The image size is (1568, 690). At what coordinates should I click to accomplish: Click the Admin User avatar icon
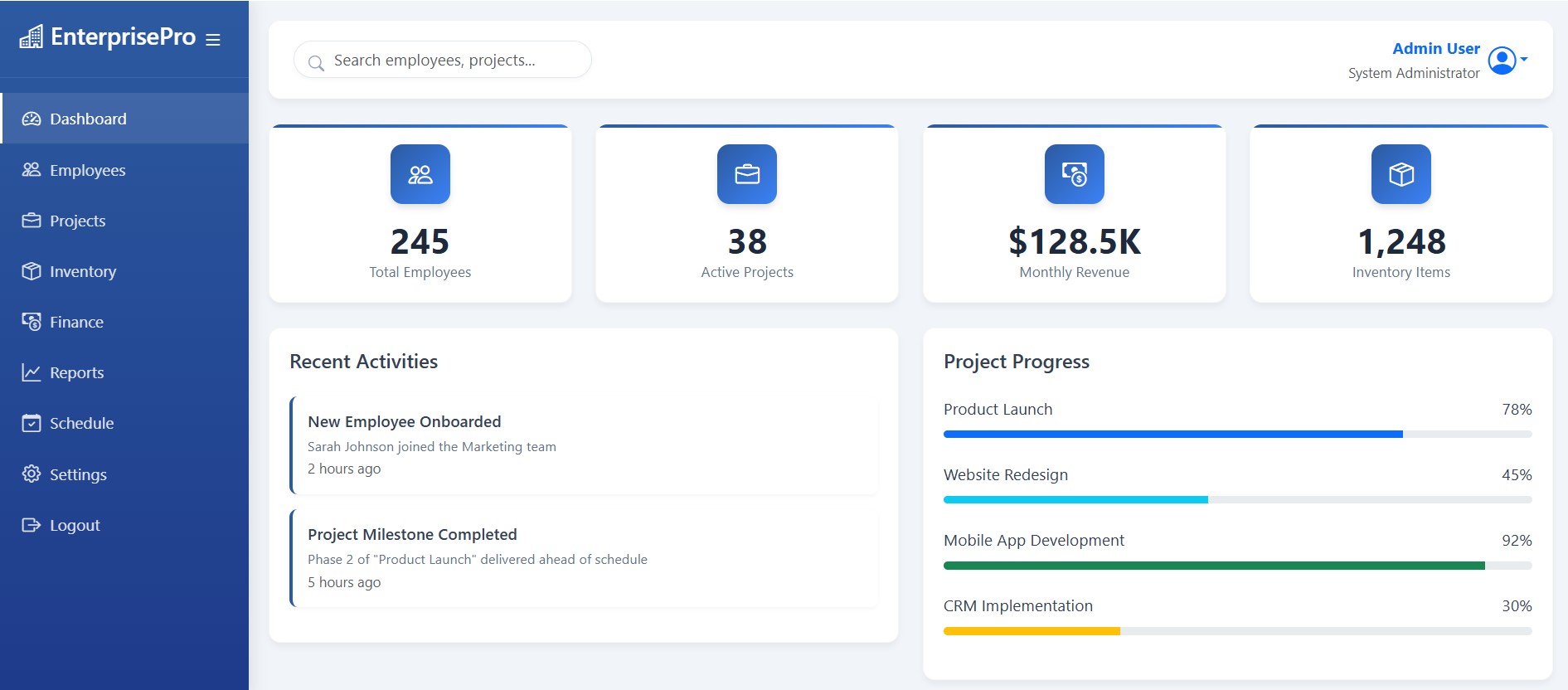tap(1502, 61)
